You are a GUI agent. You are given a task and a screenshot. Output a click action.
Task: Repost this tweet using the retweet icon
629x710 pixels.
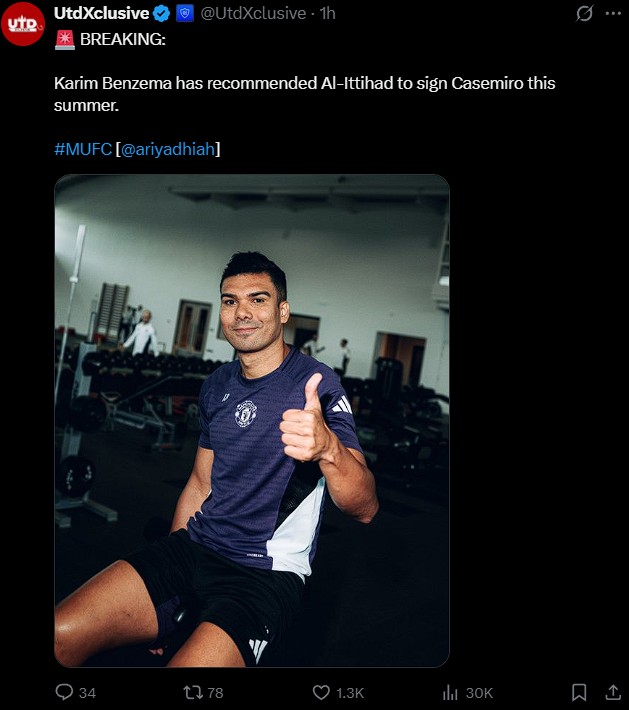pyautogui.click(x=193, y=692)
